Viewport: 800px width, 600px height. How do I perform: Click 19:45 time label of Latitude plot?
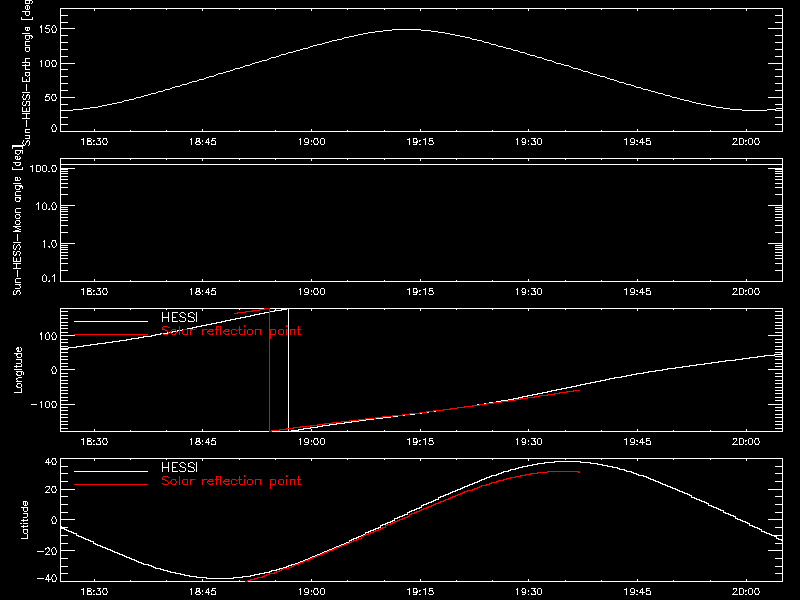(x=637, y=592)
